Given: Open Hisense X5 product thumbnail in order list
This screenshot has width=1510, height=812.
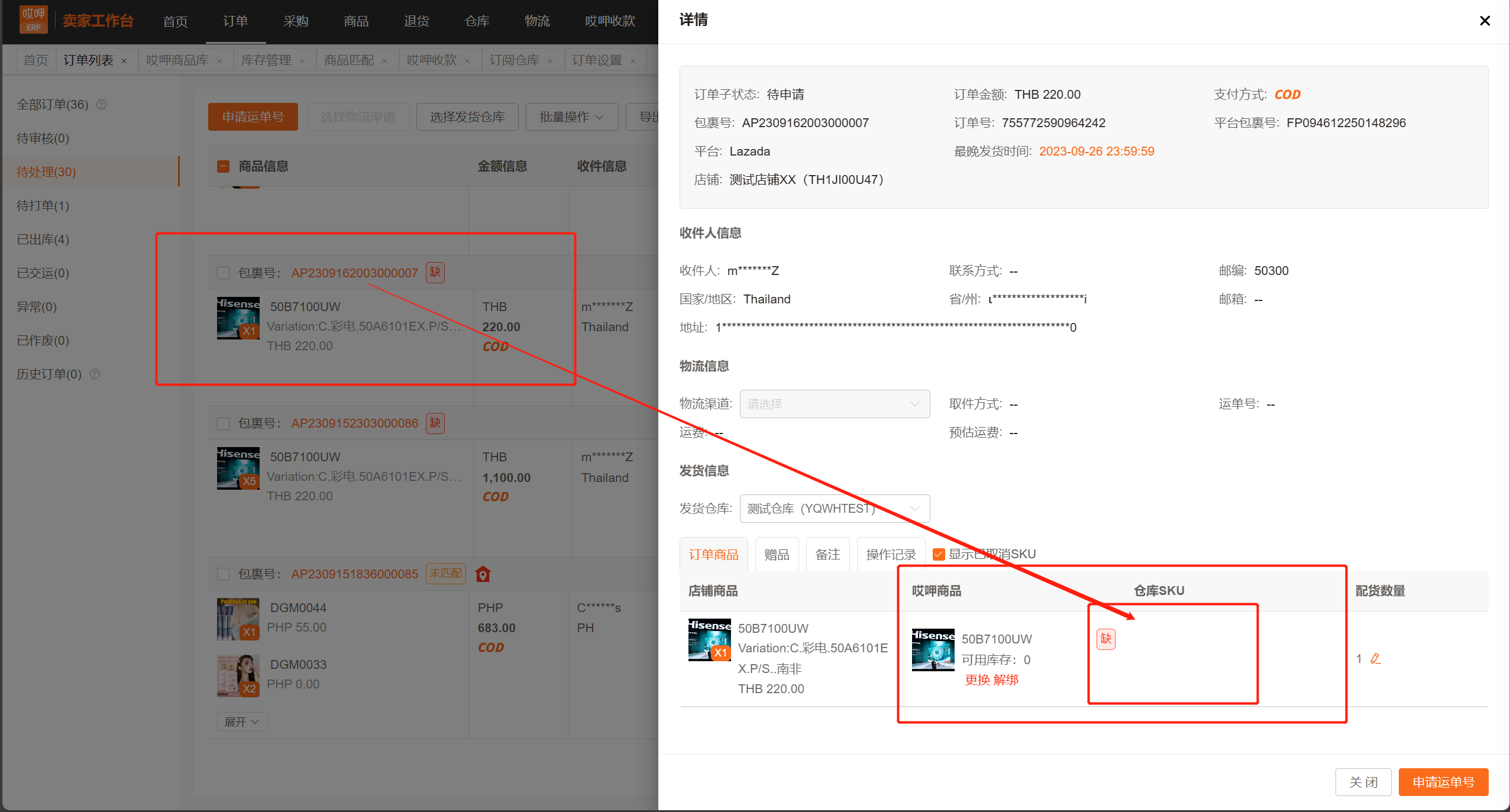Looking at the screenshot, I should 238,468.
